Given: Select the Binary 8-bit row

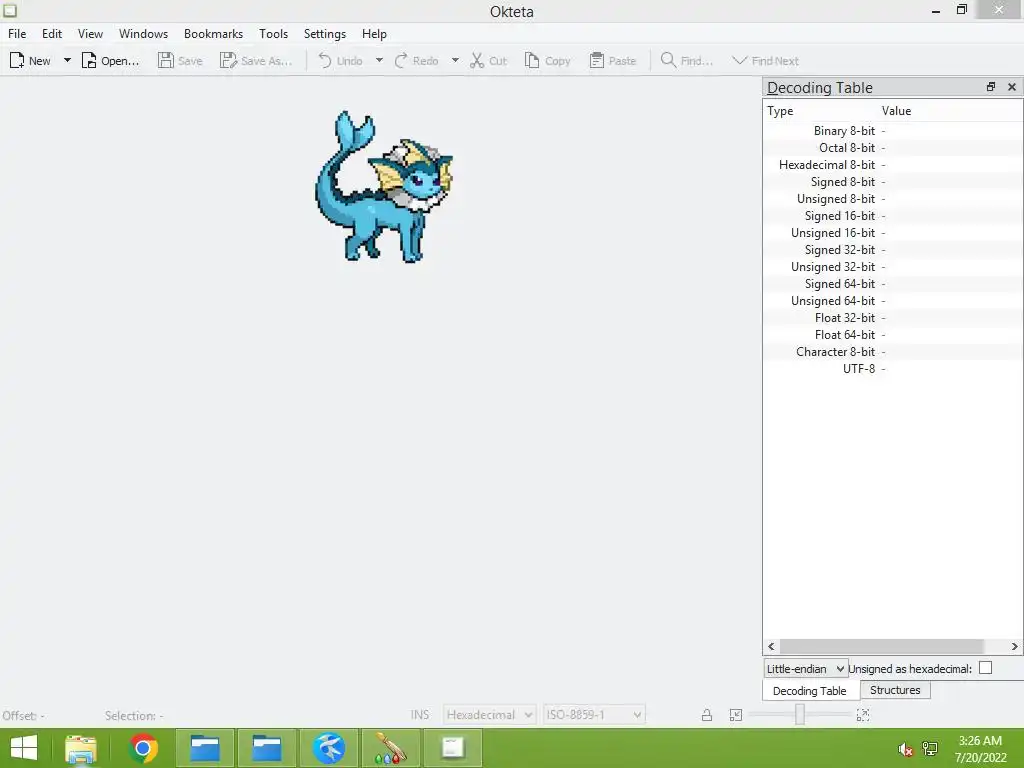Looking at the screenshot, I should coord(893,131).
